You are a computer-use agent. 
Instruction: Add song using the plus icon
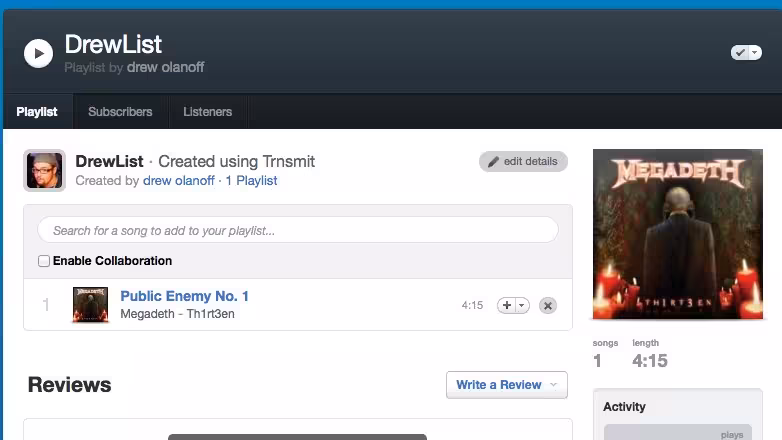[x=506, y=305]
